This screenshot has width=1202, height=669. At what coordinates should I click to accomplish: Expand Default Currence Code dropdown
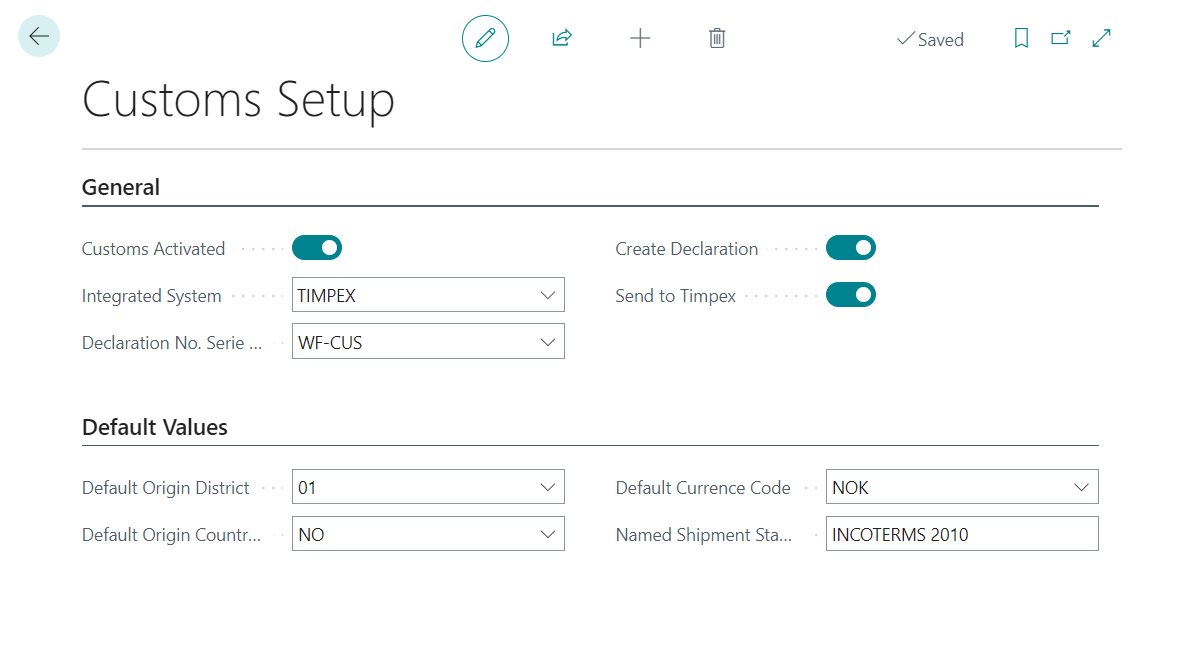[x=1081, y=488]
